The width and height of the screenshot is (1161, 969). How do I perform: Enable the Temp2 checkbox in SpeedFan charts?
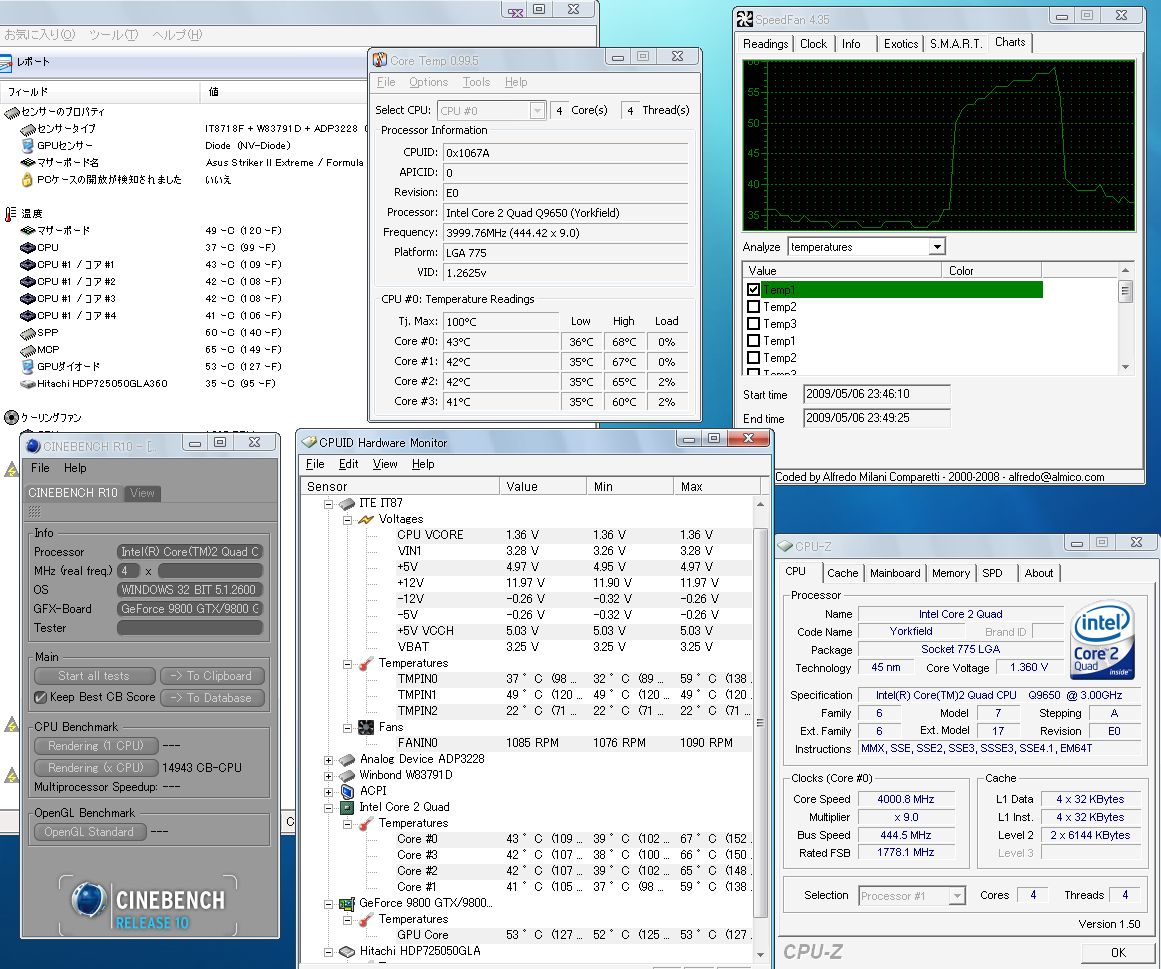tap(754, 307)
